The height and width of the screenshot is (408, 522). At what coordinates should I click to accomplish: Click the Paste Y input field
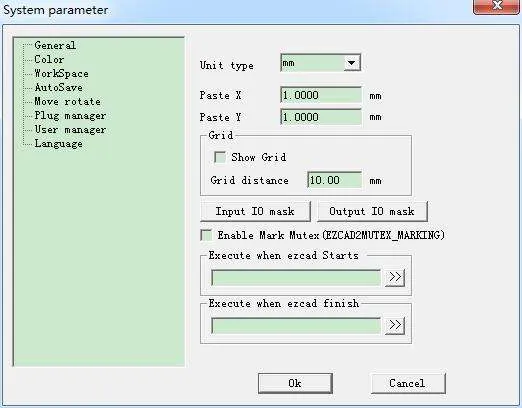coord(321,117)
